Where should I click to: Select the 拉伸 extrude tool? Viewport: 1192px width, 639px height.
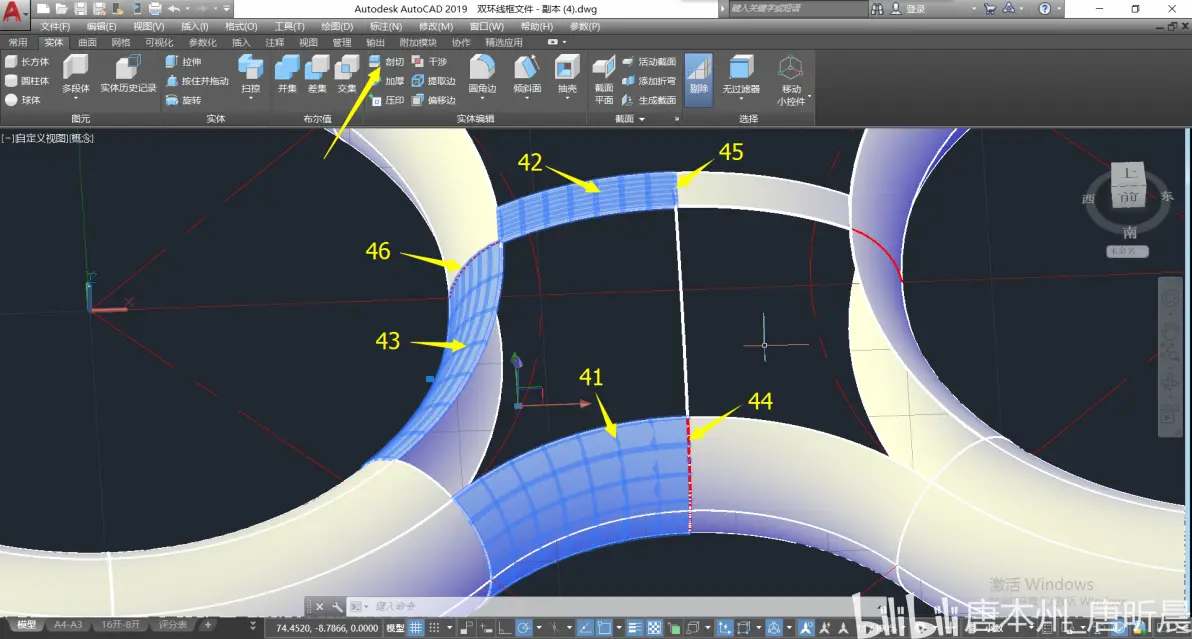184,62
